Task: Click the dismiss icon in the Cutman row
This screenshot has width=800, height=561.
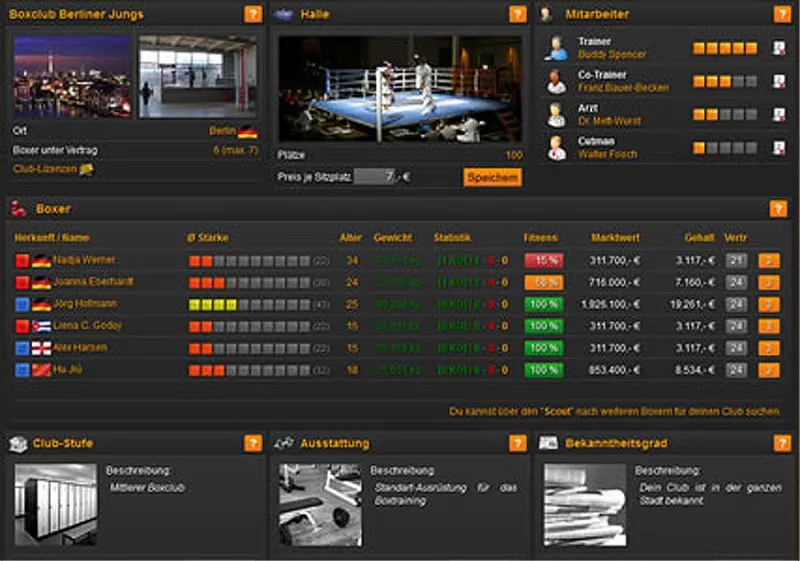Action: 779,148
